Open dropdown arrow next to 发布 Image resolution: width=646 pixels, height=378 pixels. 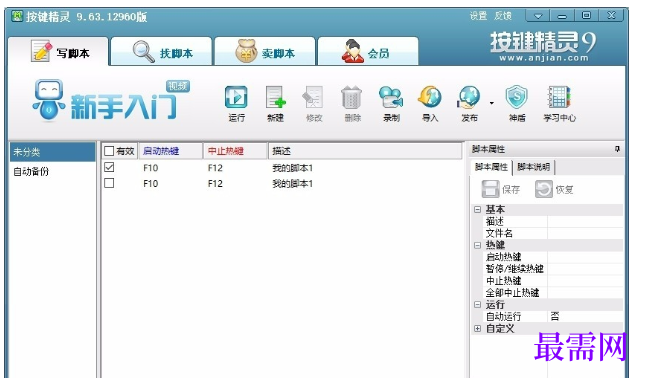click(492, 103)
